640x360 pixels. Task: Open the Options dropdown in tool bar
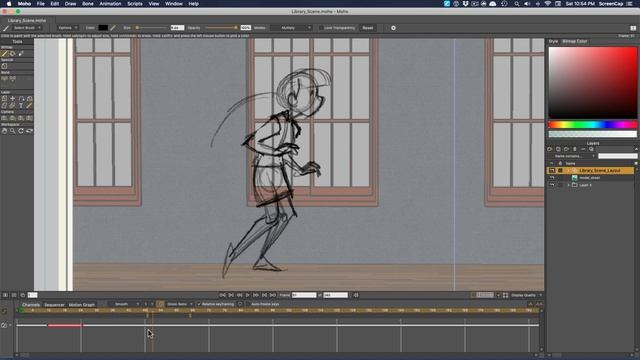(67, 28)
